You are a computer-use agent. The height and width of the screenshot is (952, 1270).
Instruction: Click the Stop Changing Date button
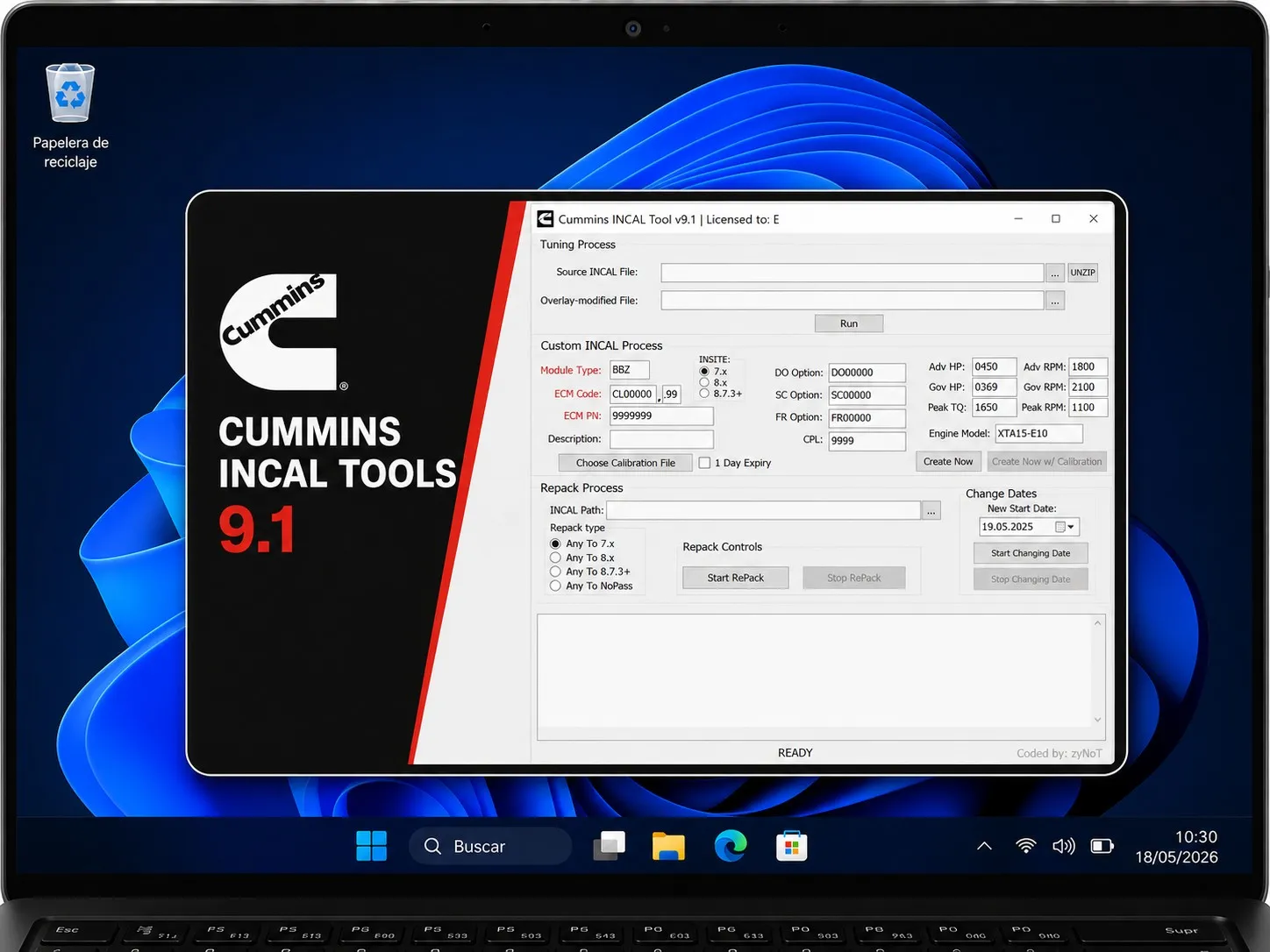[1031, 579]
